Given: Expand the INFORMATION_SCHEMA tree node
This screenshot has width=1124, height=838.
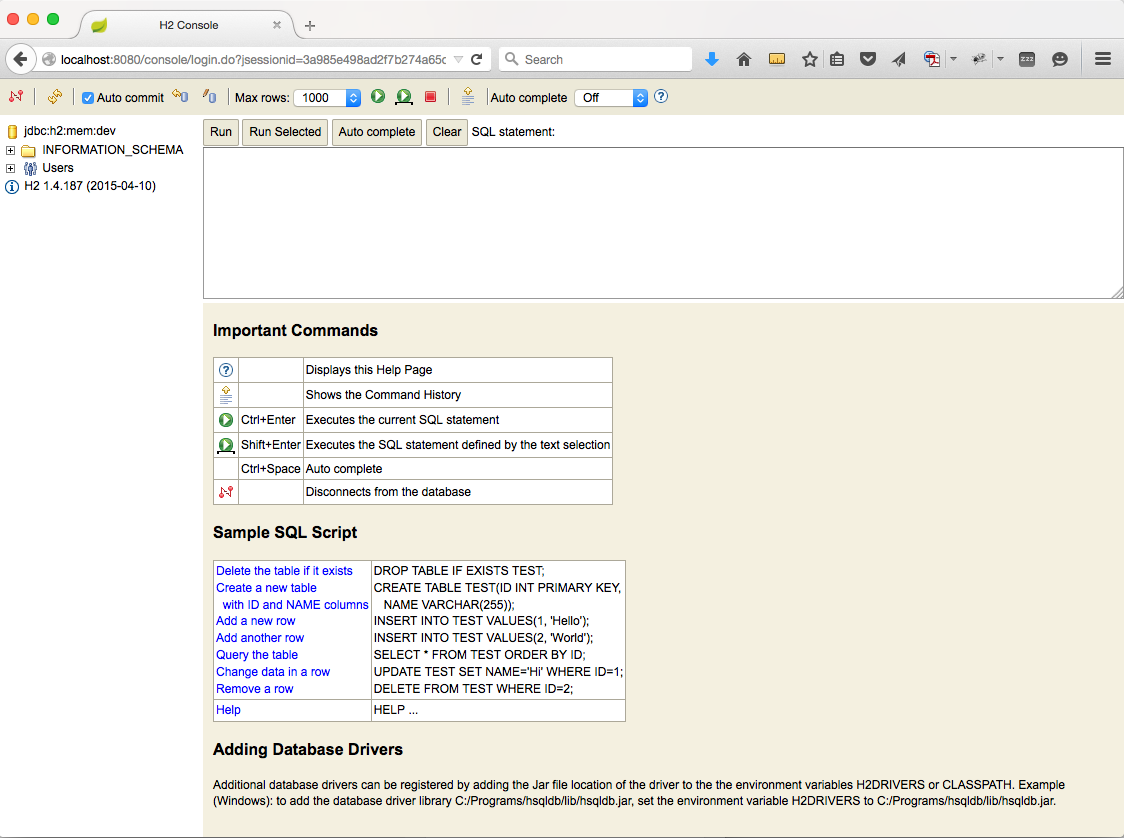Looking at the screenshot, I should coord(8,149).
